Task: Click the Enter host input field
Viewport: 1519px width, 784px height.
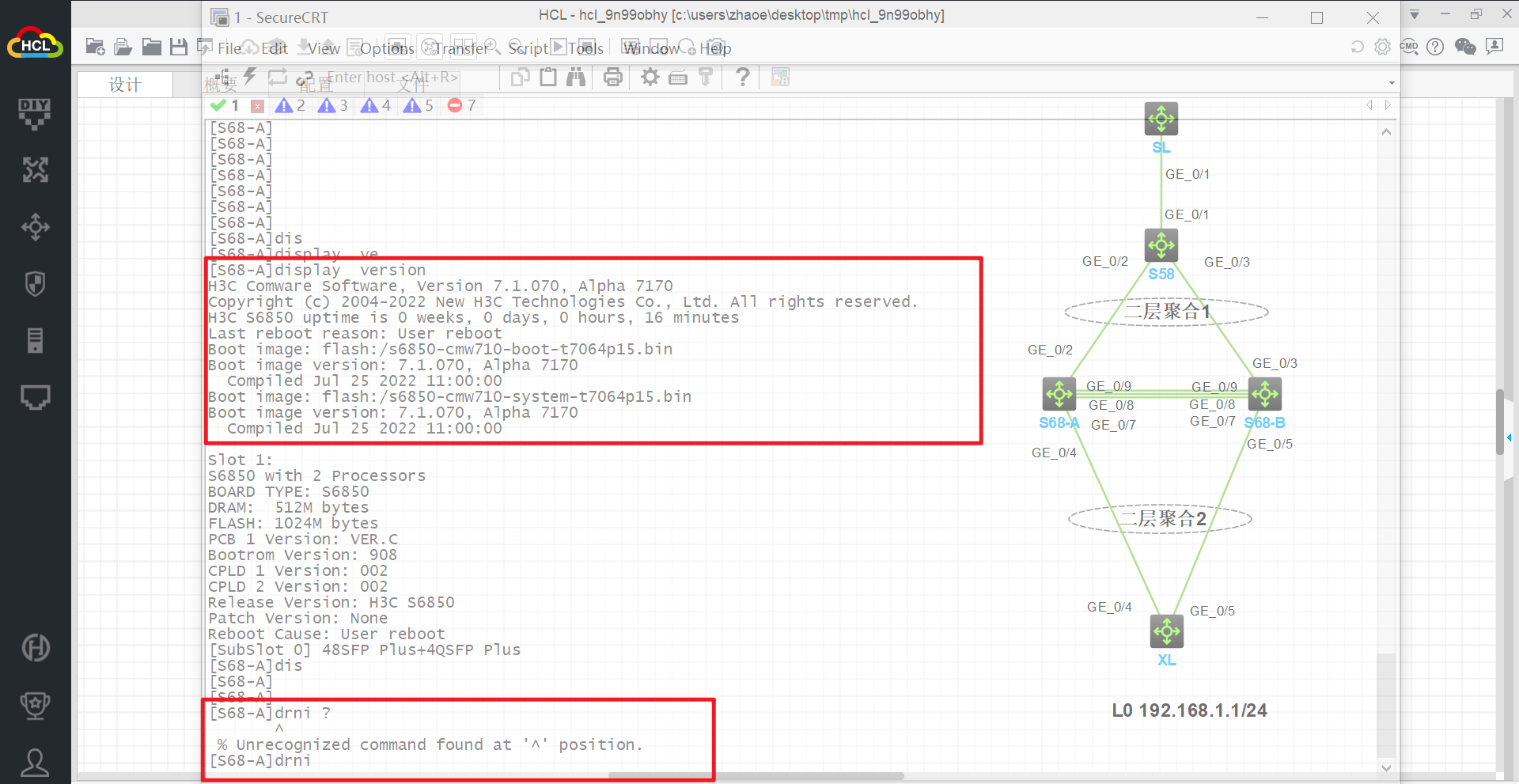Action: pos(392,78)
